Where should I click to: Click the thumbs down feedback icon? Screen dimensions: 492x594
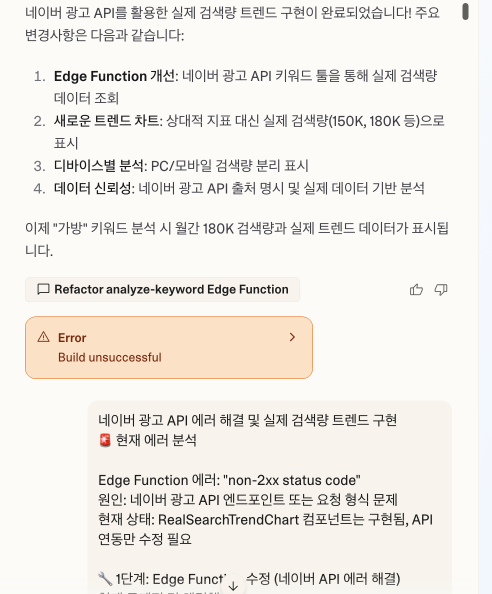tap(441, 290)
